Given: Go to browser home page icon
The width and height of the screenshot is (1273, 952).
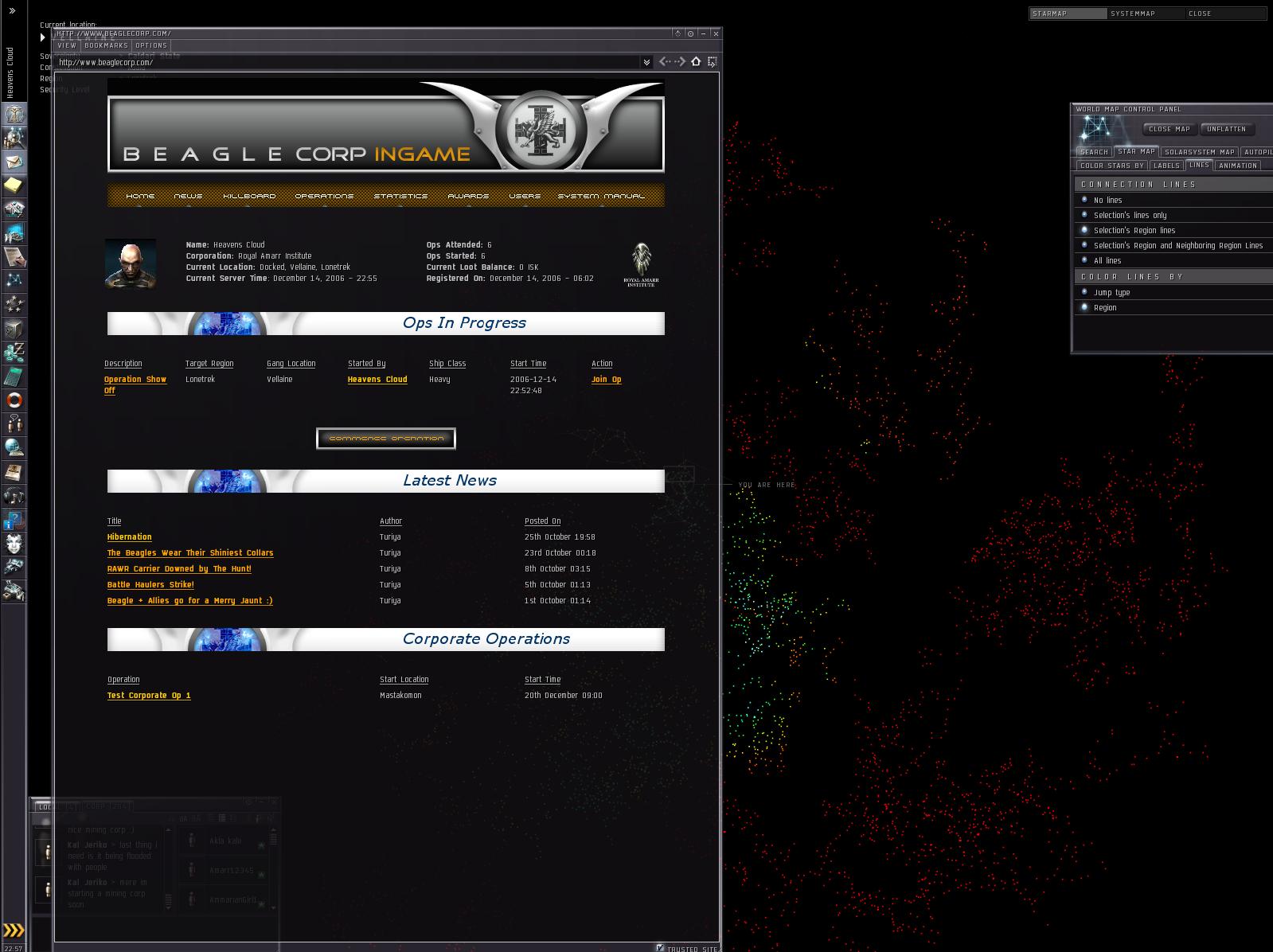Looking at the screenshot, I should [696, 61].
